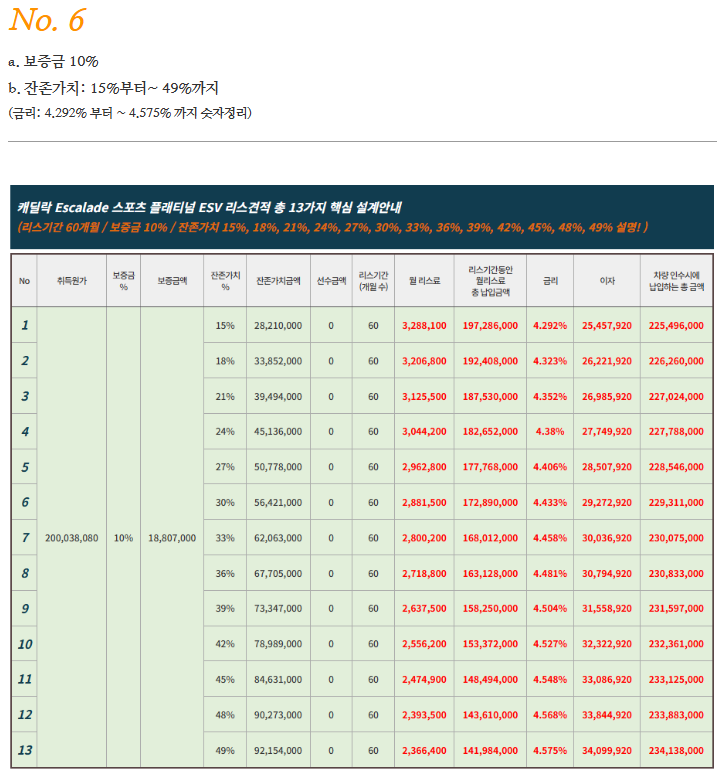The width and height of the screenshot is (718, 776).
Task: Click interest rate 4.568%
Action: click(x=550, y=715)
